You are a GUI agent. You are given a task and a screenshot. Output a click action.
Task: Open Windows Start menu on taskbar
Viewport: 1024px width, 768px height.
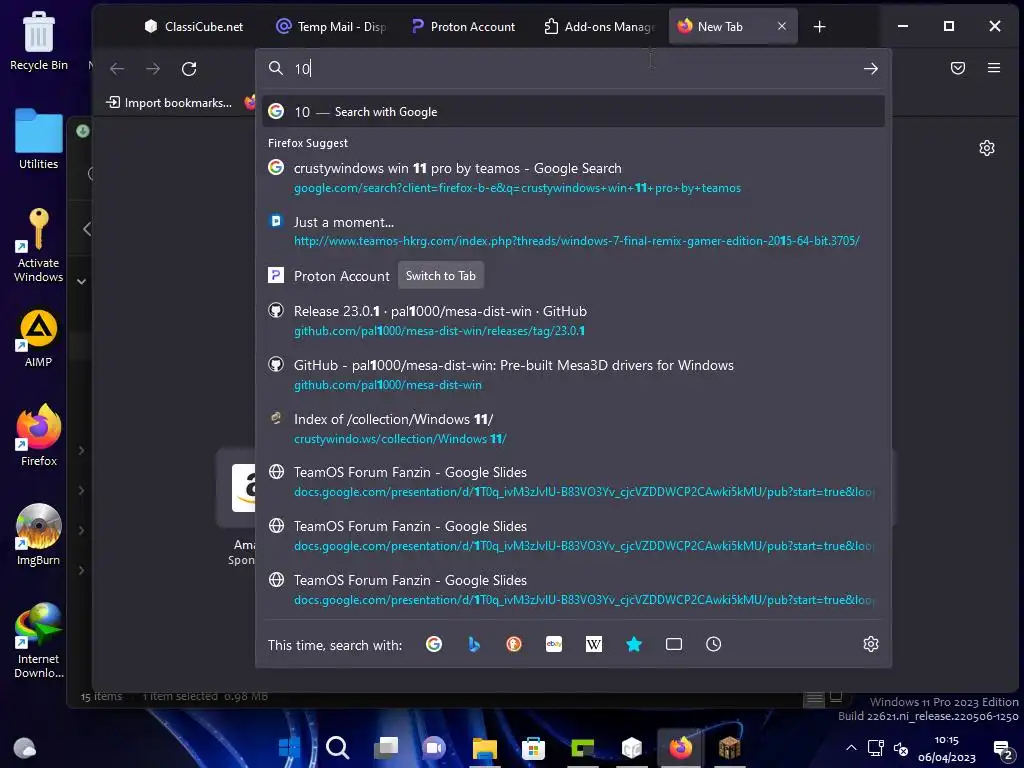(x=289, y=747)
